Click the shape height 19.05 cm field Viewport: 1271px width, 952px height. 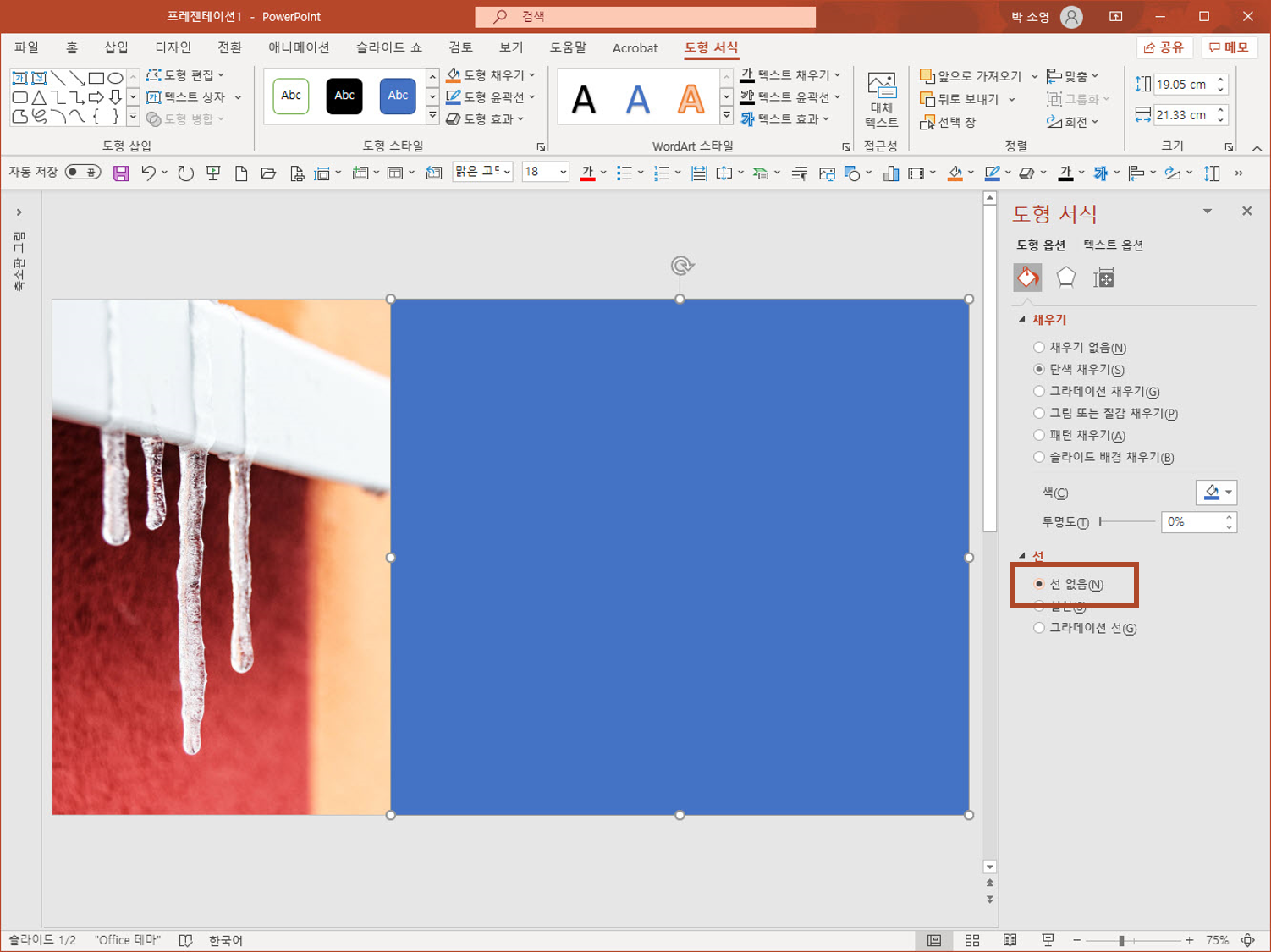tap(1184, 85)
